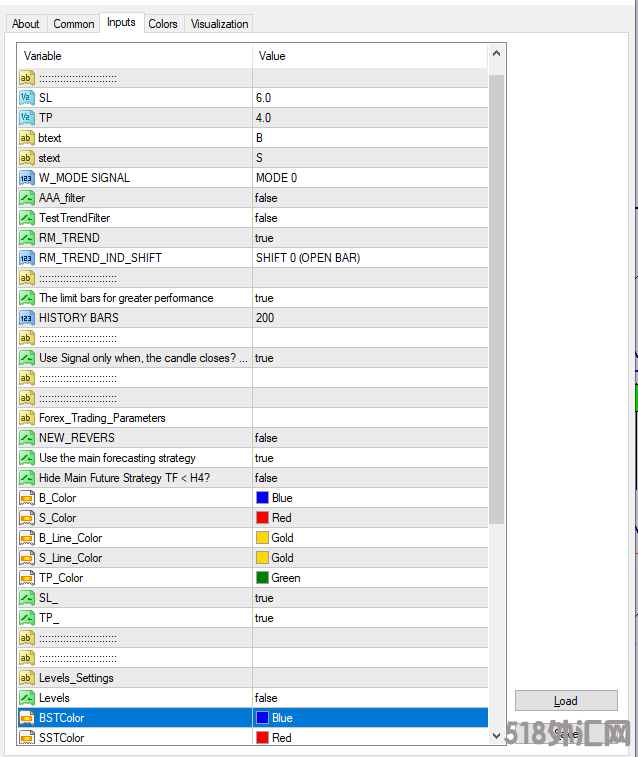Toggle the Levels false value
The height and width of the screenshot is (757, 638).
(370, 698)
